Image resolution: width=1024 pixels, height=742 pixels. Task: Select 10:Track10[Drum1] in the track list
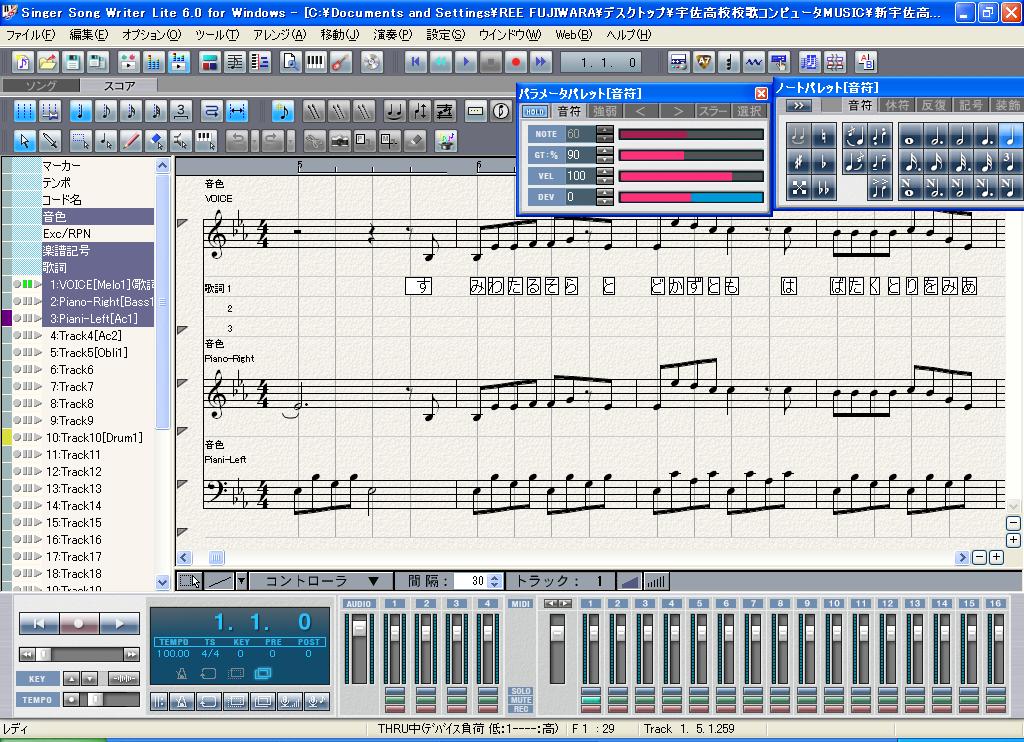tap(95, 437)
